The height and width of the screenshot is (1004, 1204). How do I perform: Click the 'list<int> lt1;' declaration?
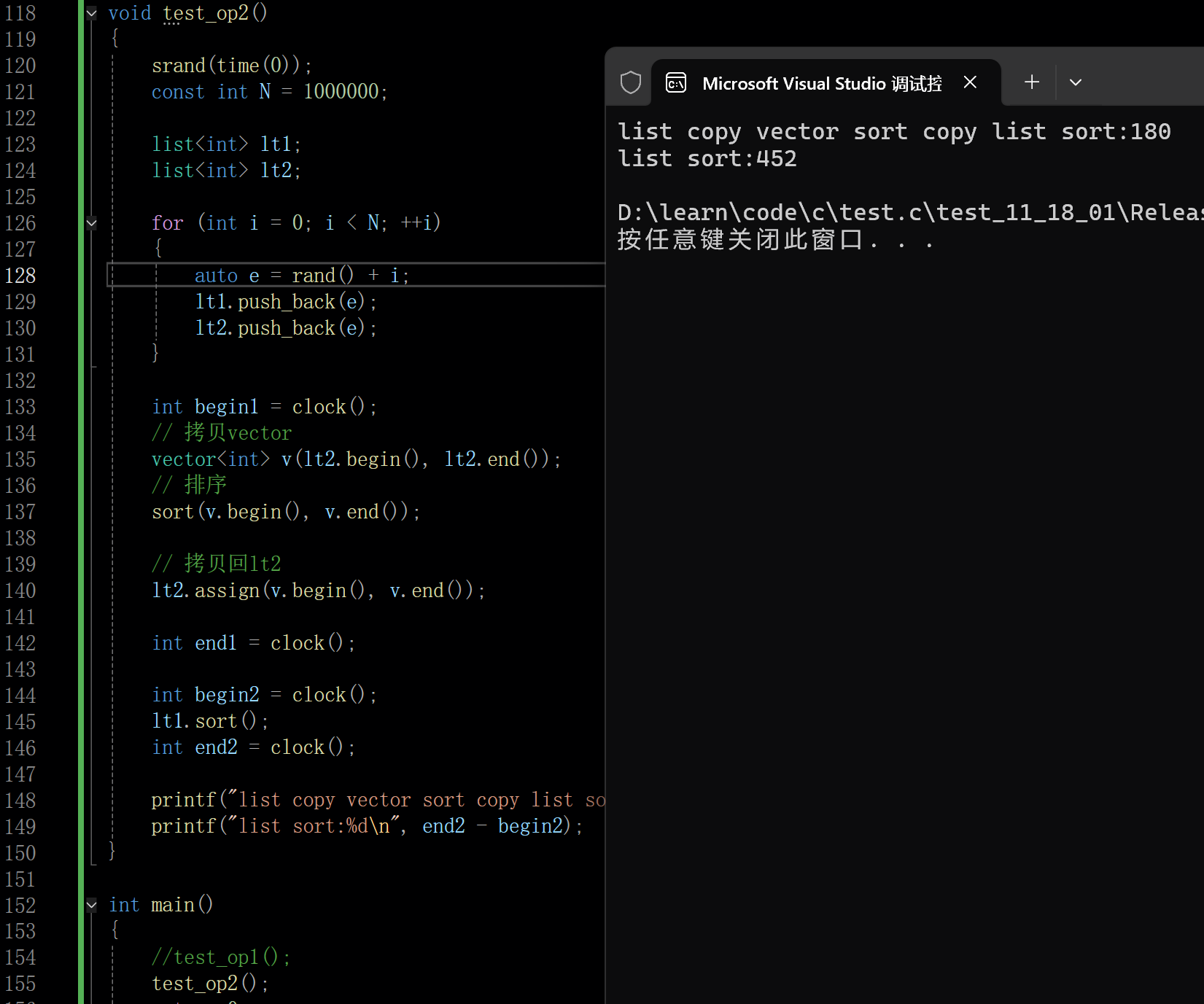pos(227,144)
